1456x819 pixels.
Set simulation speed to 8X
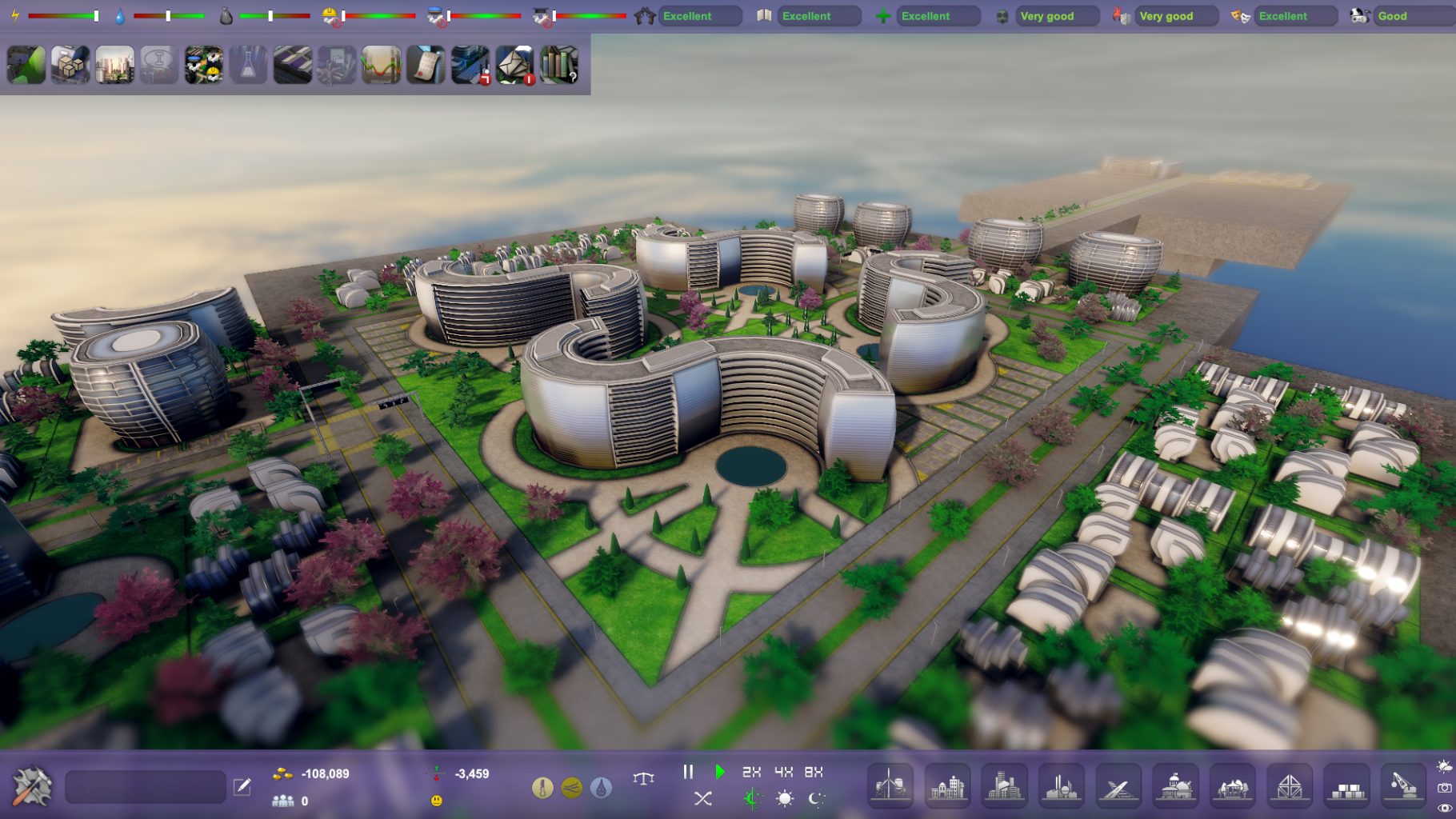814,772
